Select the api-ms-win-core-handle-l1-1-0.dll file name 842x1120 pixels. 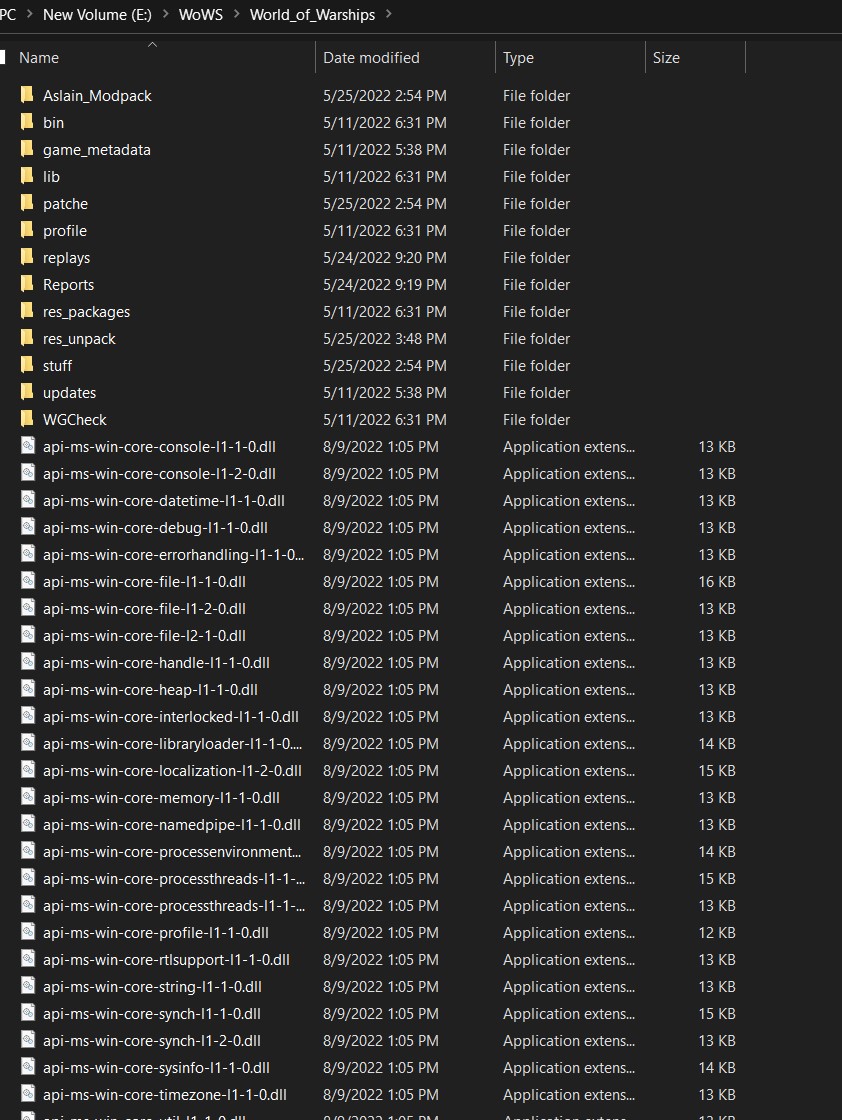click(156, 663)
